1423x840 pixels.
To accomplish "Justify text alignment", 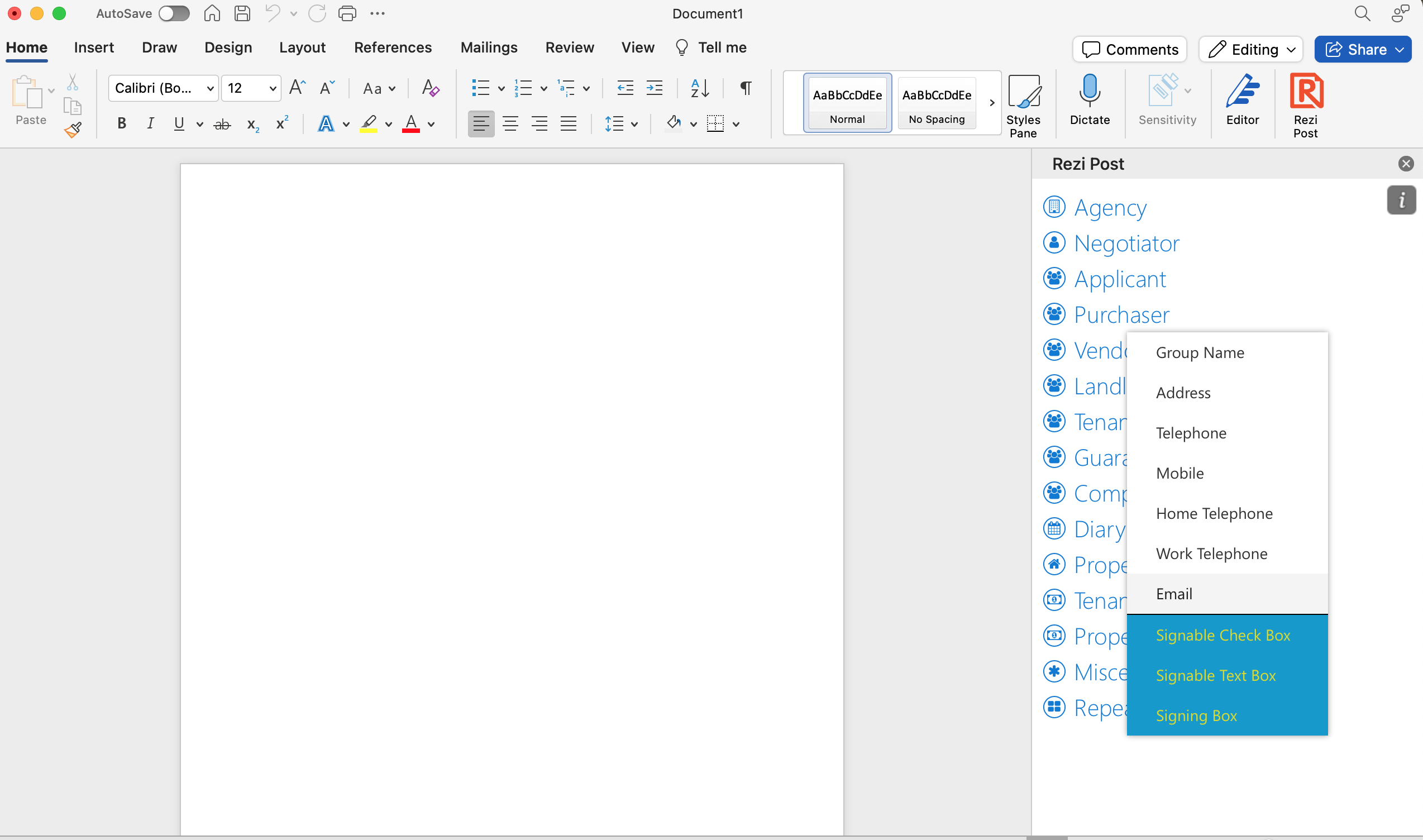I will (x=569, y=123).
